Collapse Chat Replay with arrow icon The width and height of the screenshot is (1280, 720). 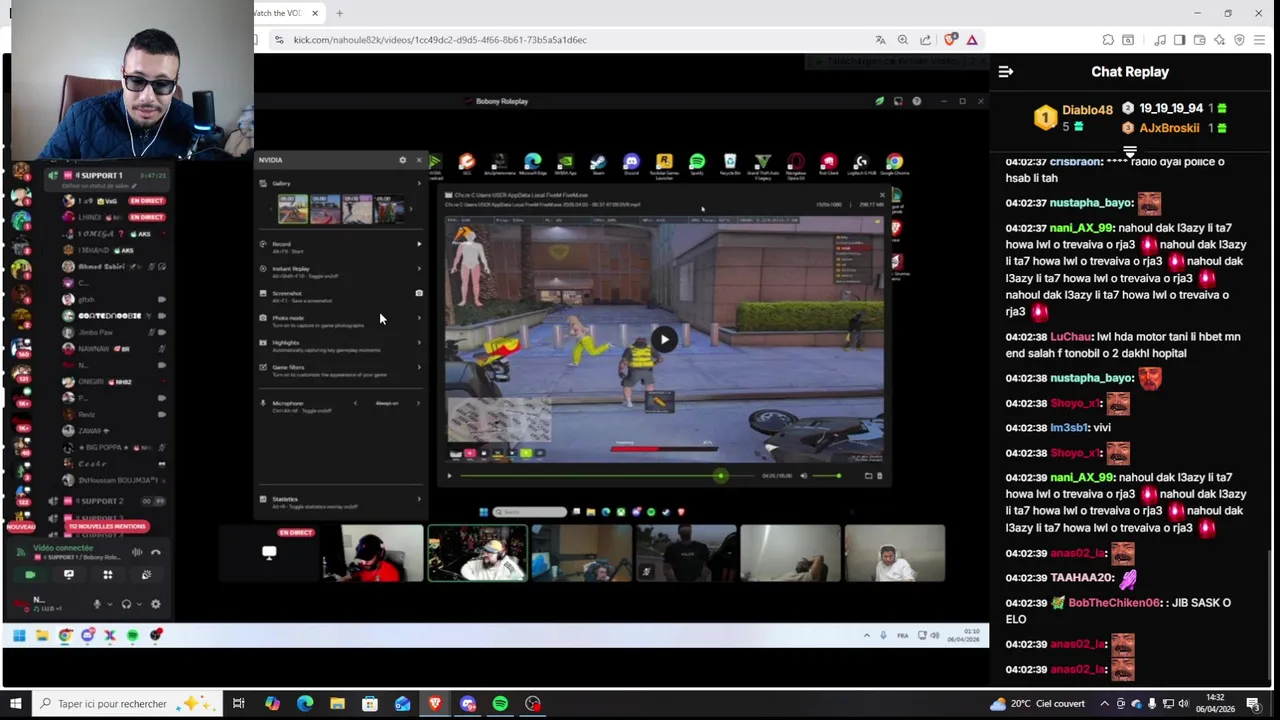1006,72
